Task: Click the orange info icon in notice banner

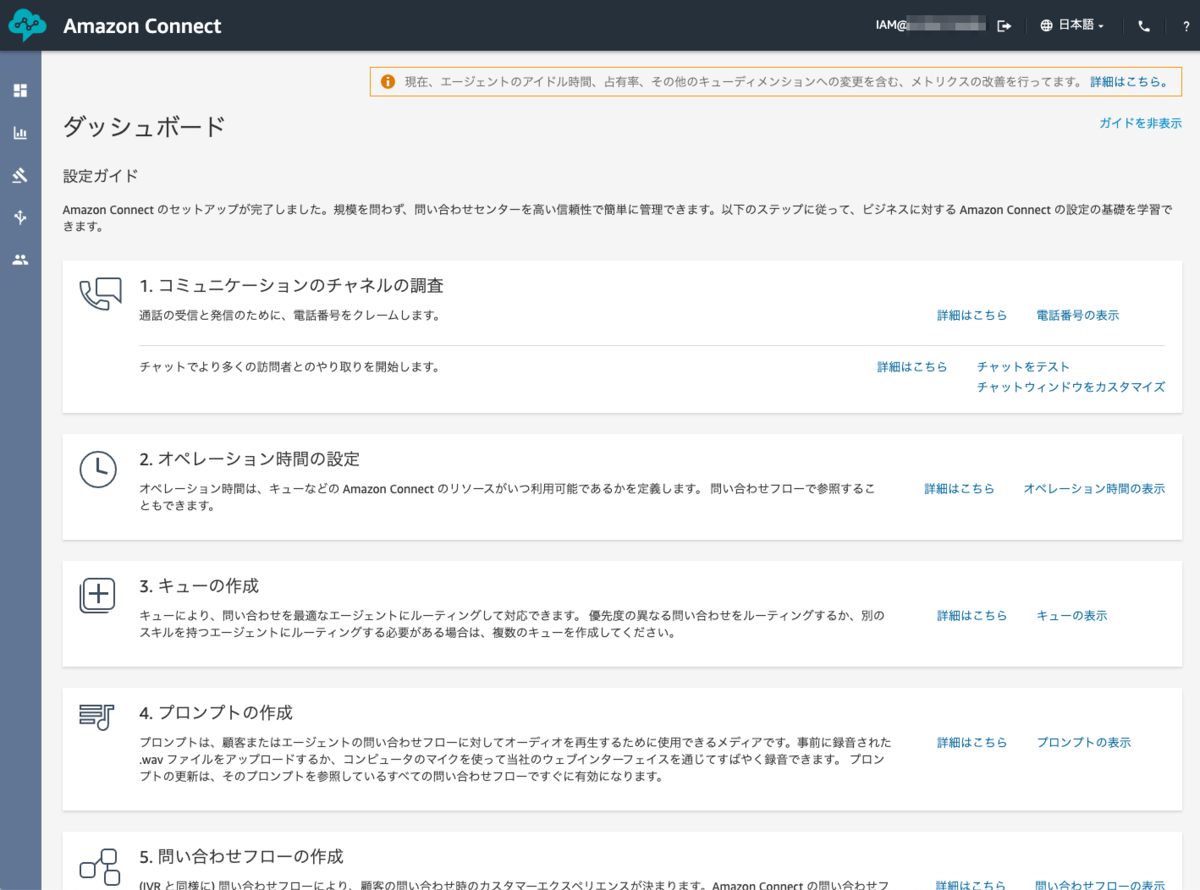Action: (387, 81)
